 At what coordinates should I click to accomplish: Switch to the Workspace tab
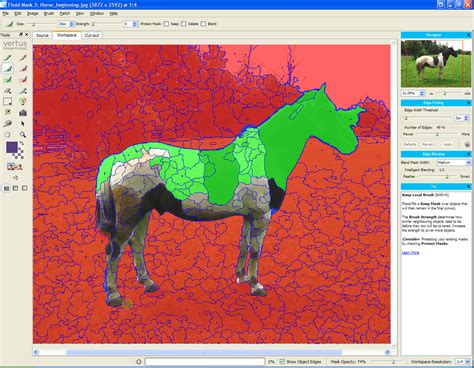click(67, 35)
